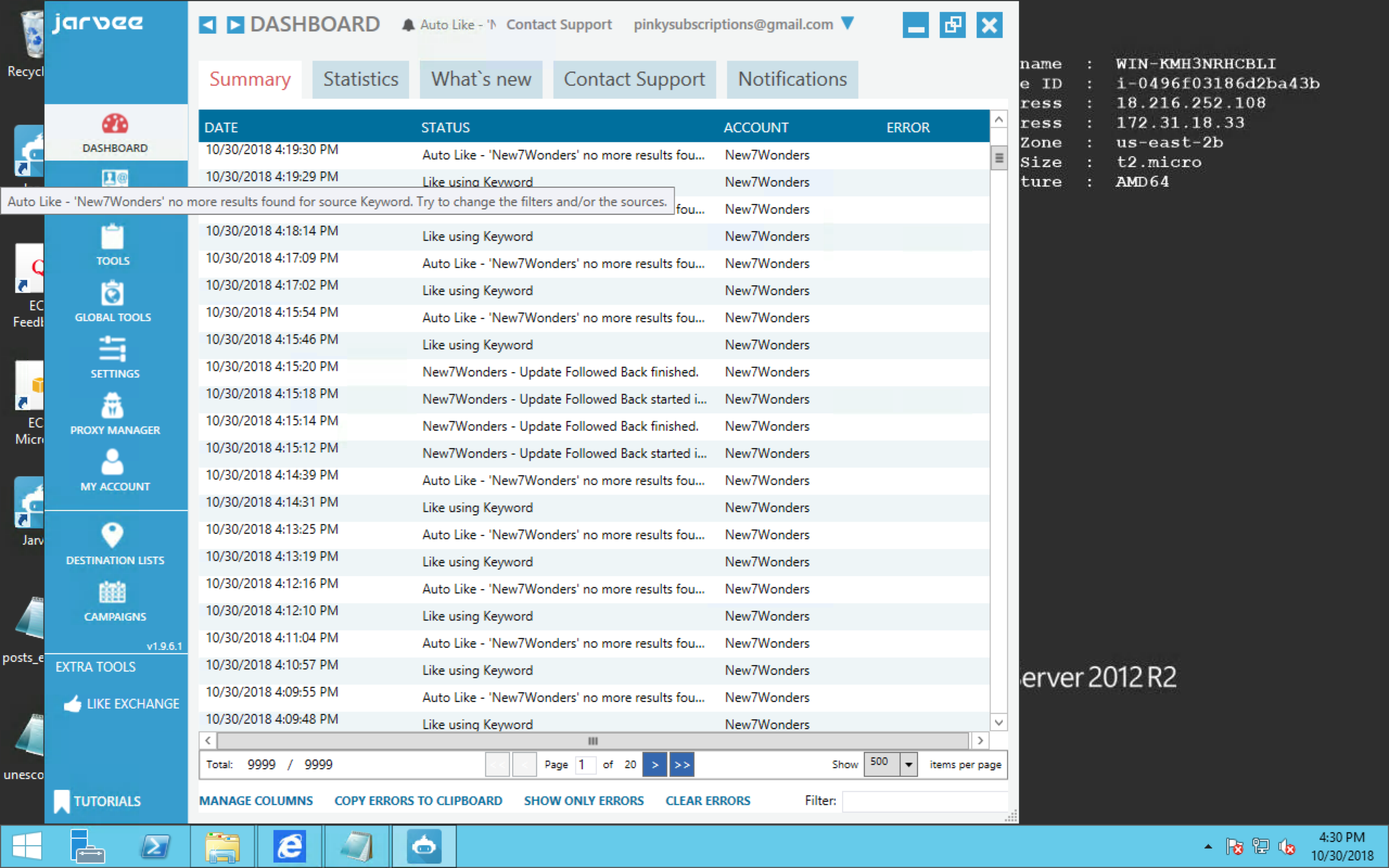Open File Explorer from taskbar
The height and width of the screenshot is (868, 1389).
[222, 846]
